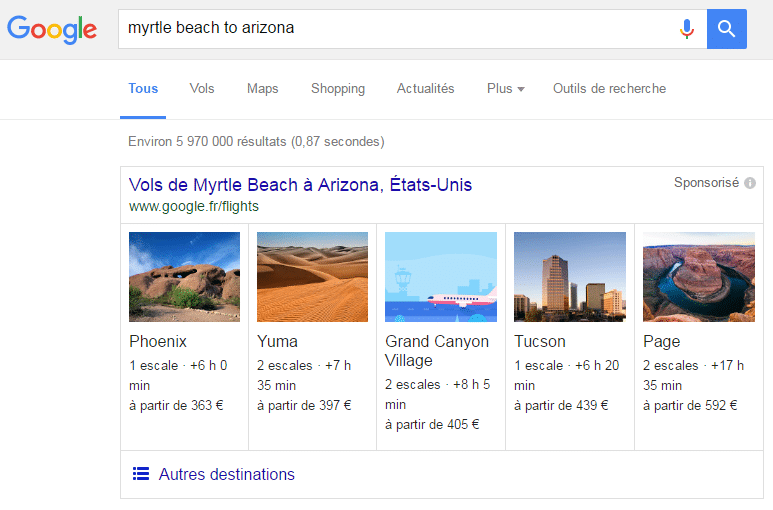773x510 pixels.
Task: Click the www.google.fr/flights URL
Action: point(194,206)
